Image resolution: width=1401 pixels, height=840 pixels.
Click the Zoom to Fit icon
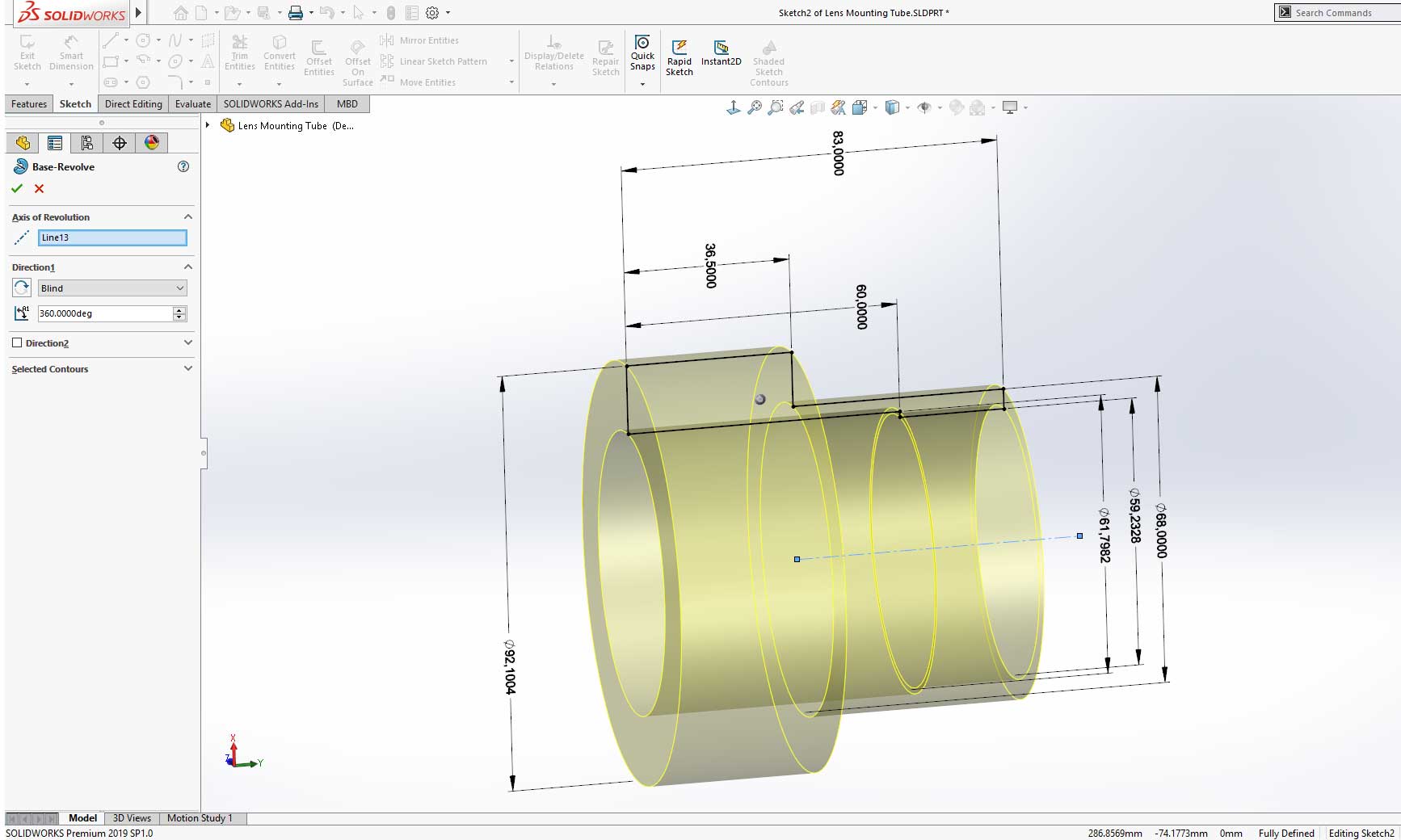click(x=755, y=107)
